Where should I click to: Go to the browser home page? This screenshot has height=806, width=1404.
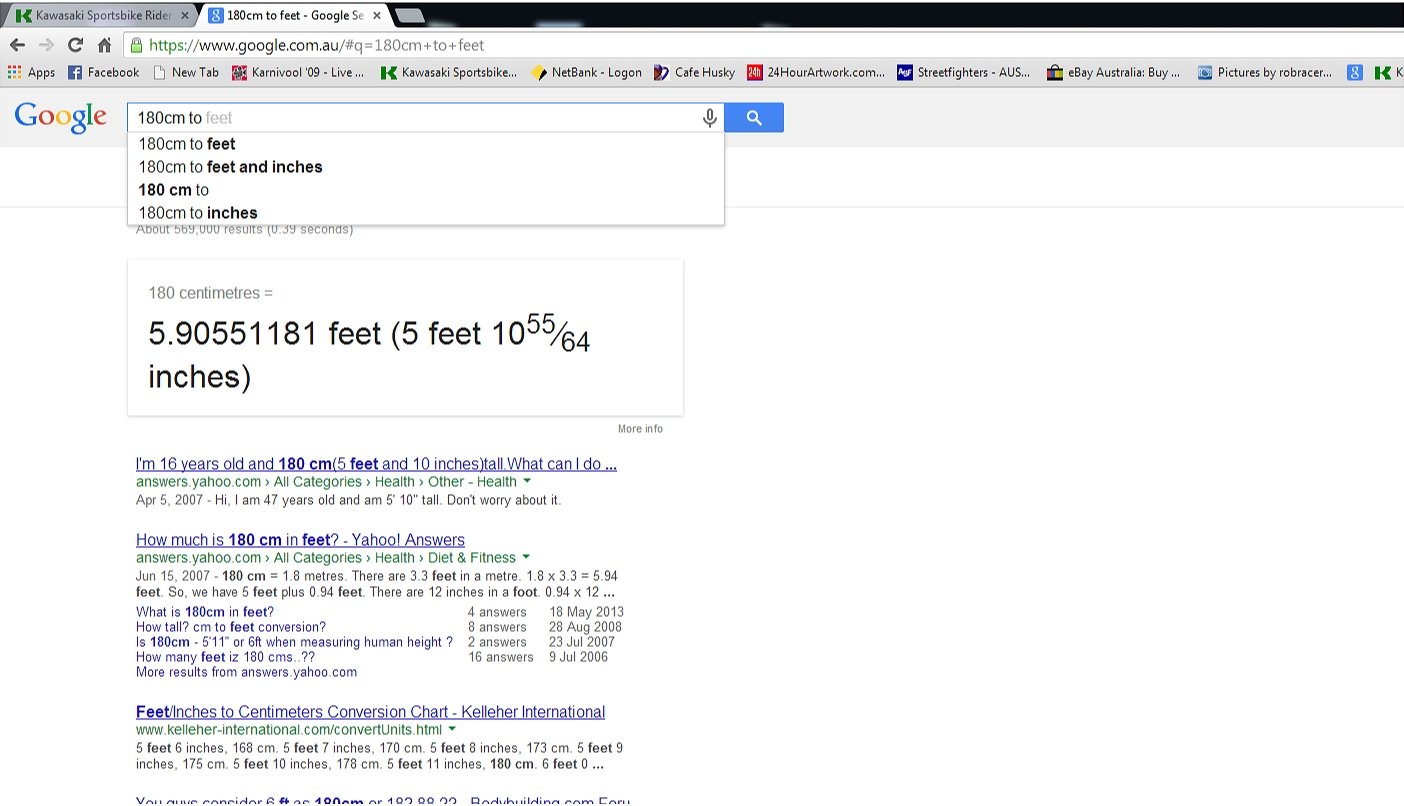[x=104, y=45]
